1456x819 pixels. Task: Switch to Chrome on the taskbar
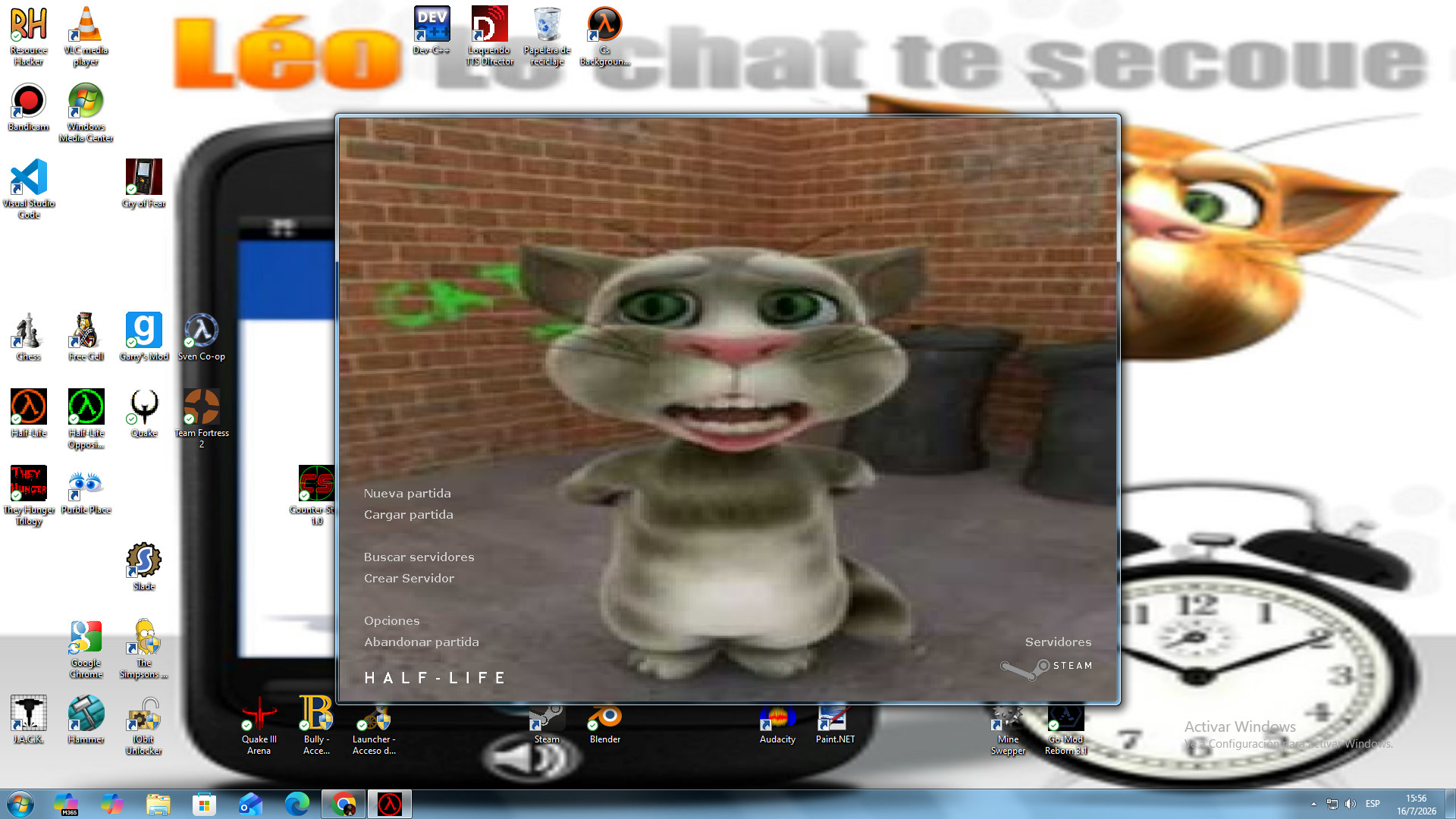pos(344,804)
